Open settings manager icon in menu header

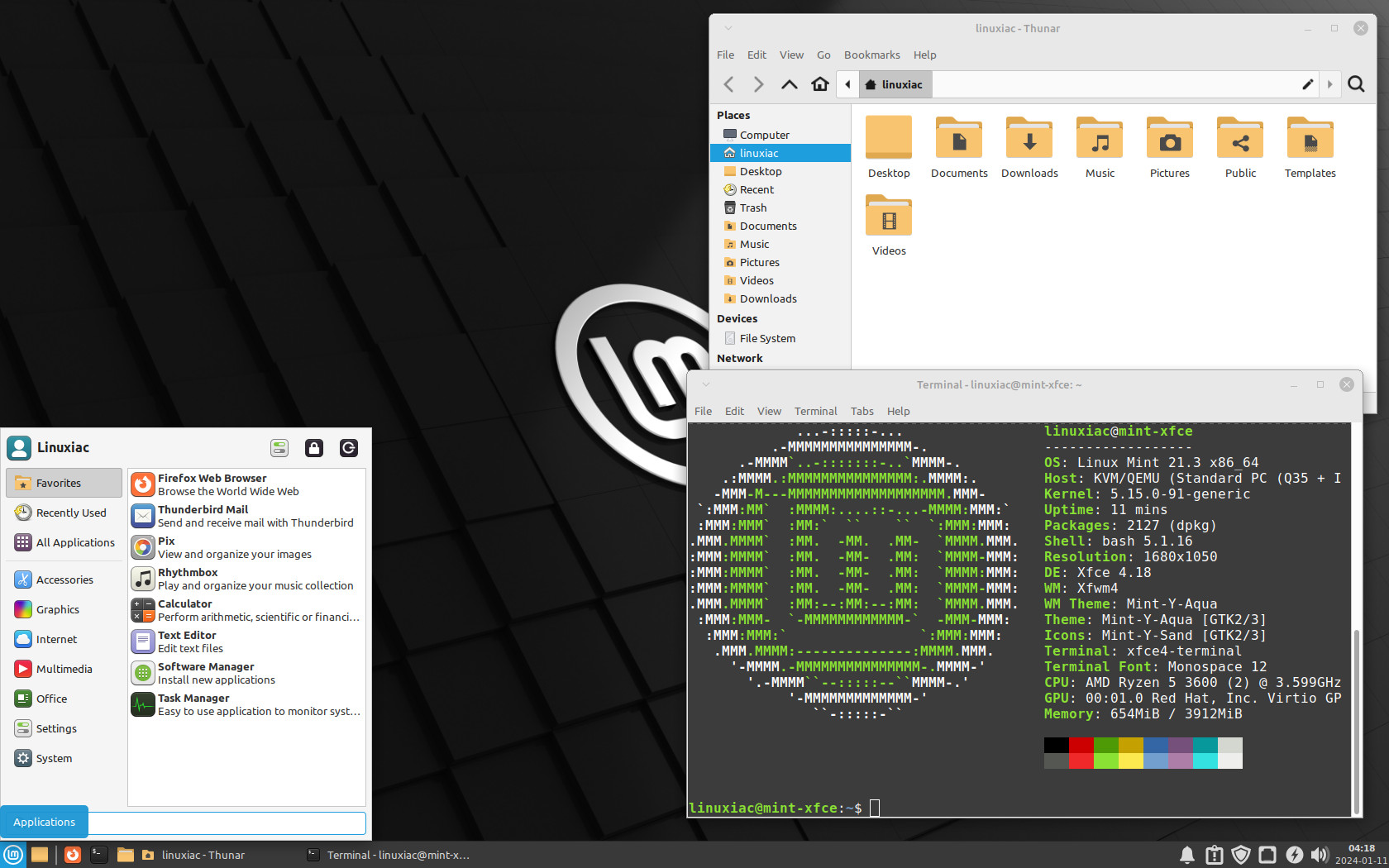[279, 448]
